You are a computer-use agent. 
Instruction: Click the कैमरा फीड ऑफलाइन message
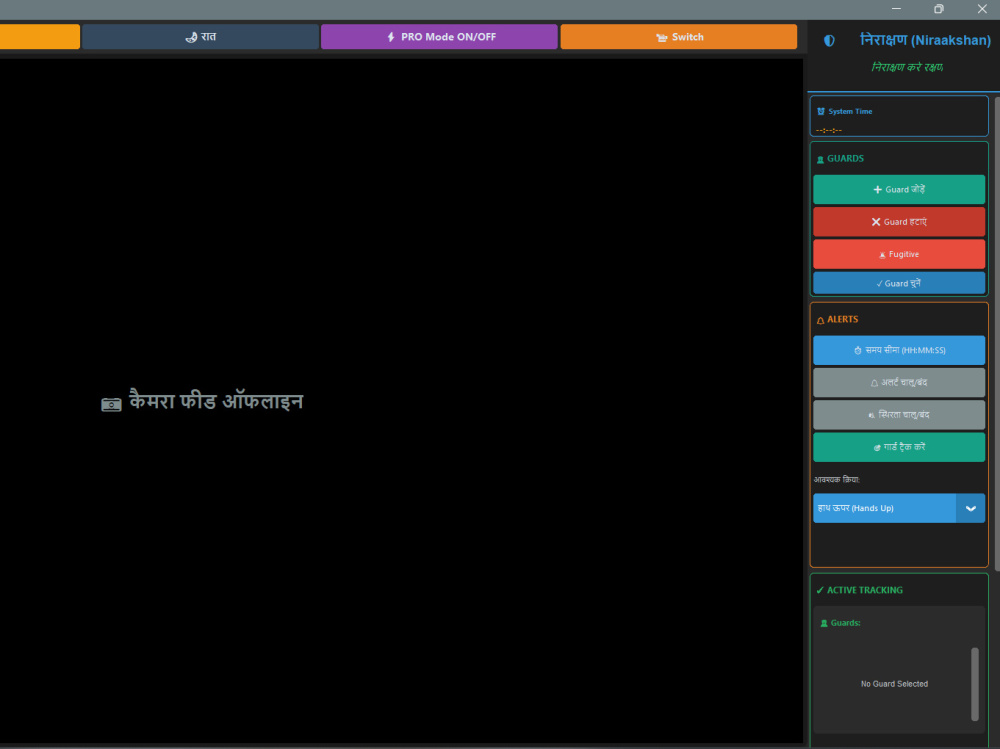coord(216,401)
